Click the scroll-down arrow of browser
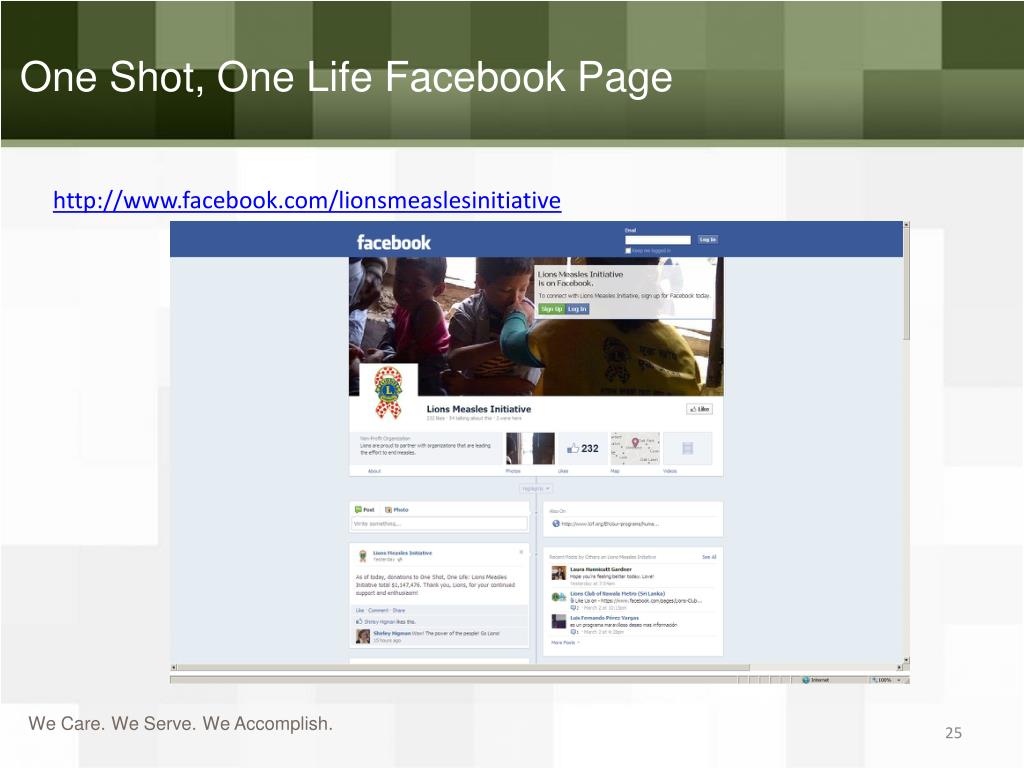 tap(906, 660)
